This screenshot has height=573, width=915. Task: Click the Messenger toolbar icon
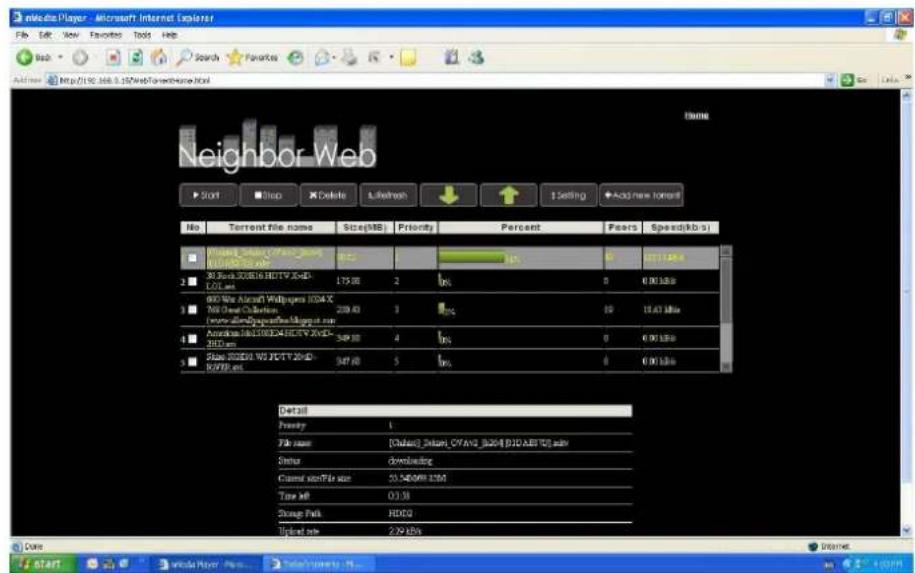[x=476, y=57]
